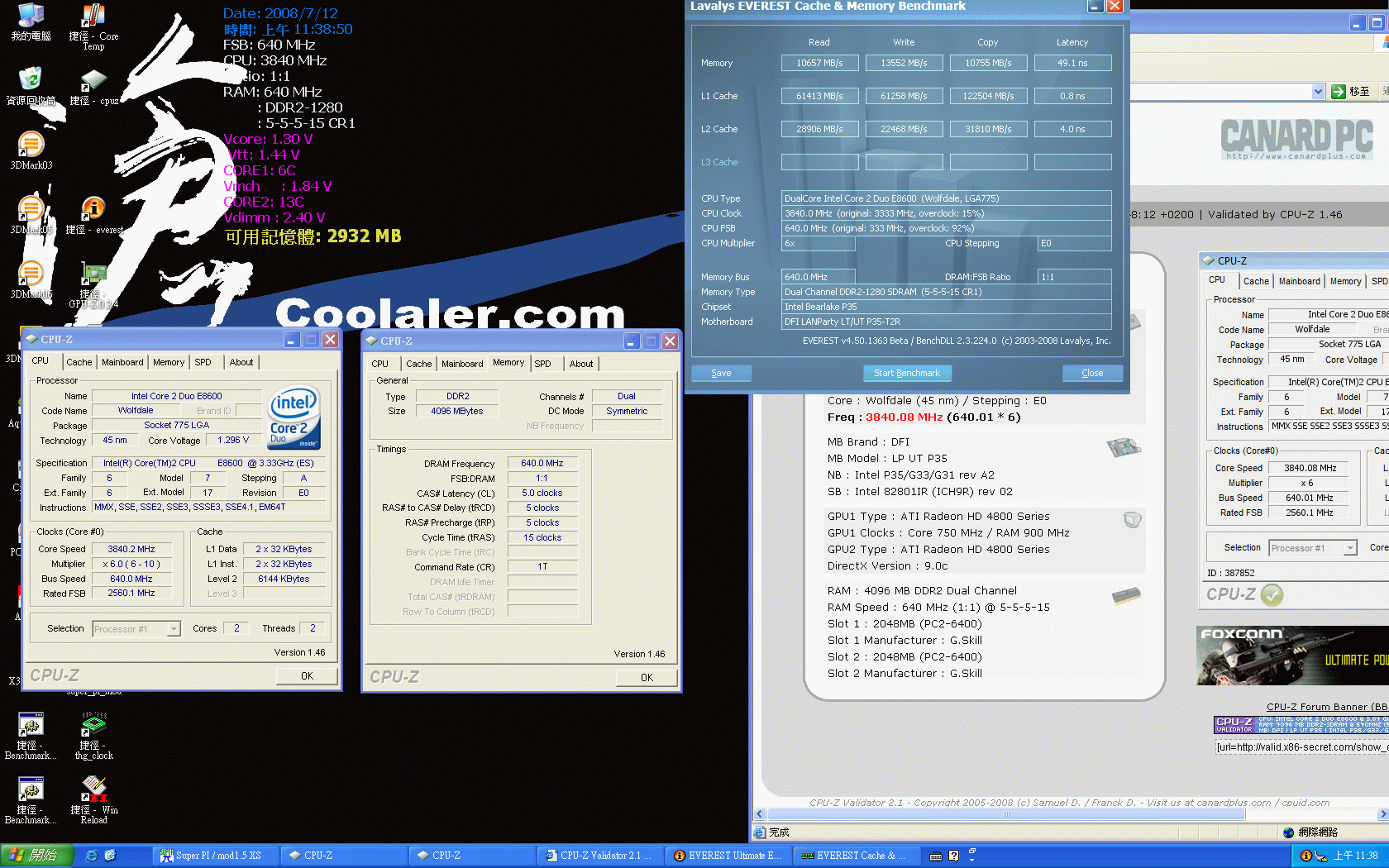Screen dimensions: 1389x868
Task: Click L2 Cache Write value 22468 MB/s
Action: tap(904, 129)
